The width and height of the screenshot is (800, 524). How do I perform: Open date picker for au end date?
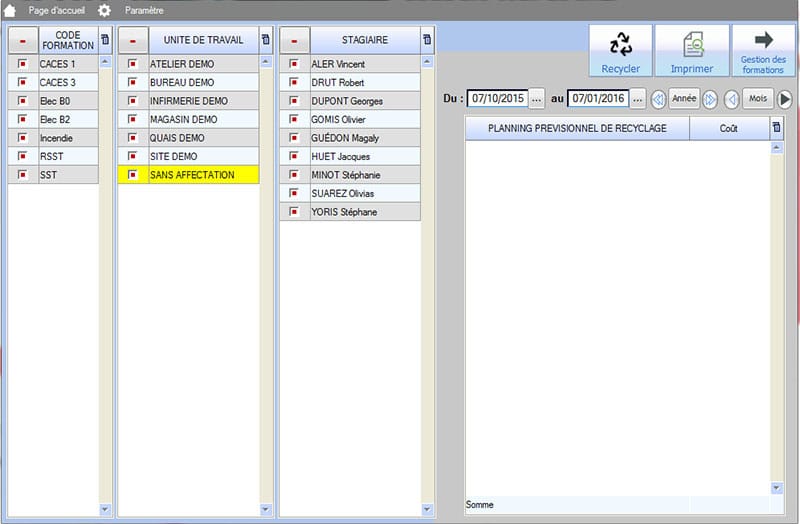pyautogui.click(x=637, y=98)
